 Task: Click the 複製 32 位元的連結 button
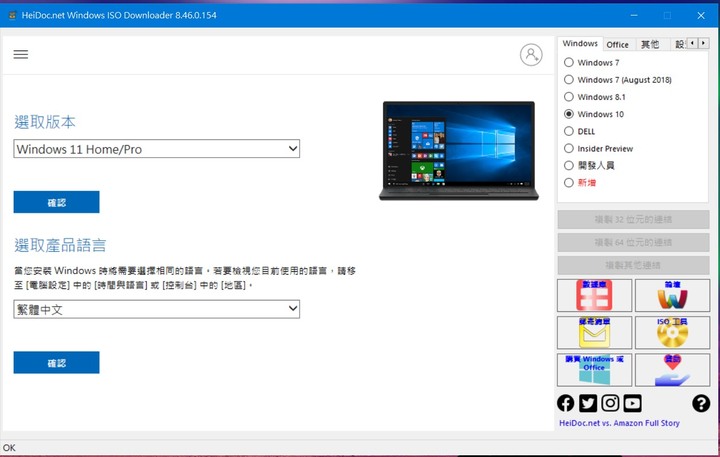pos(633,220)
